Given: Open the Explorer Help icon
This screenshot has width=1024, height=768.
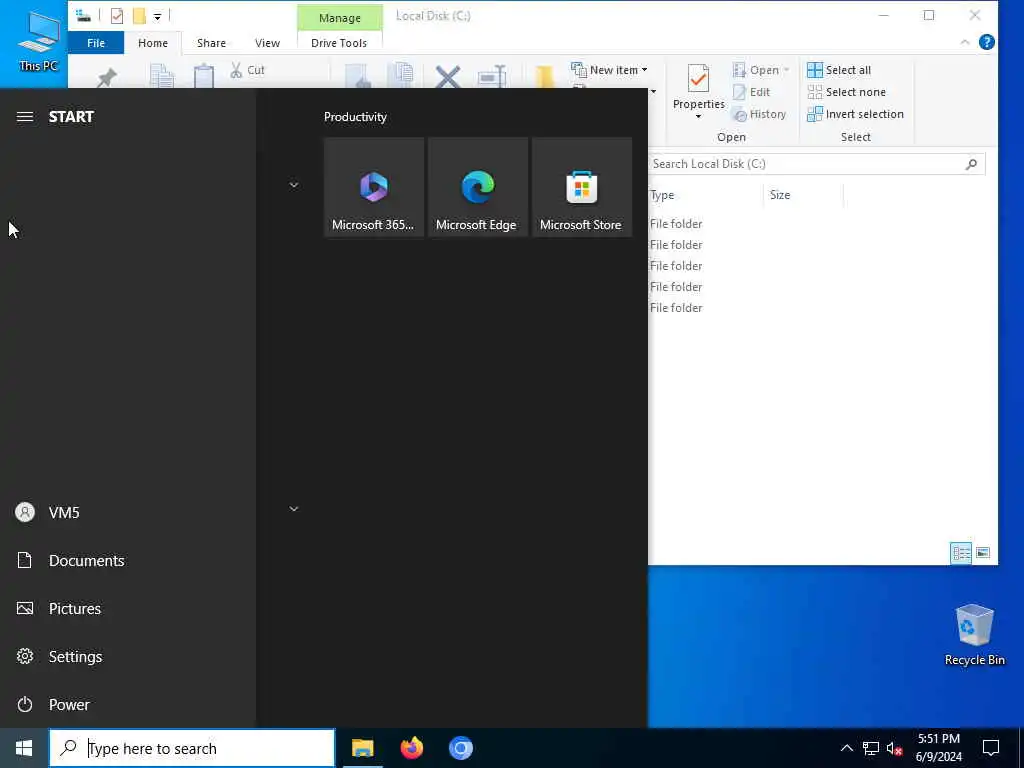Looking at the screenshot, I should coord(987,42).
